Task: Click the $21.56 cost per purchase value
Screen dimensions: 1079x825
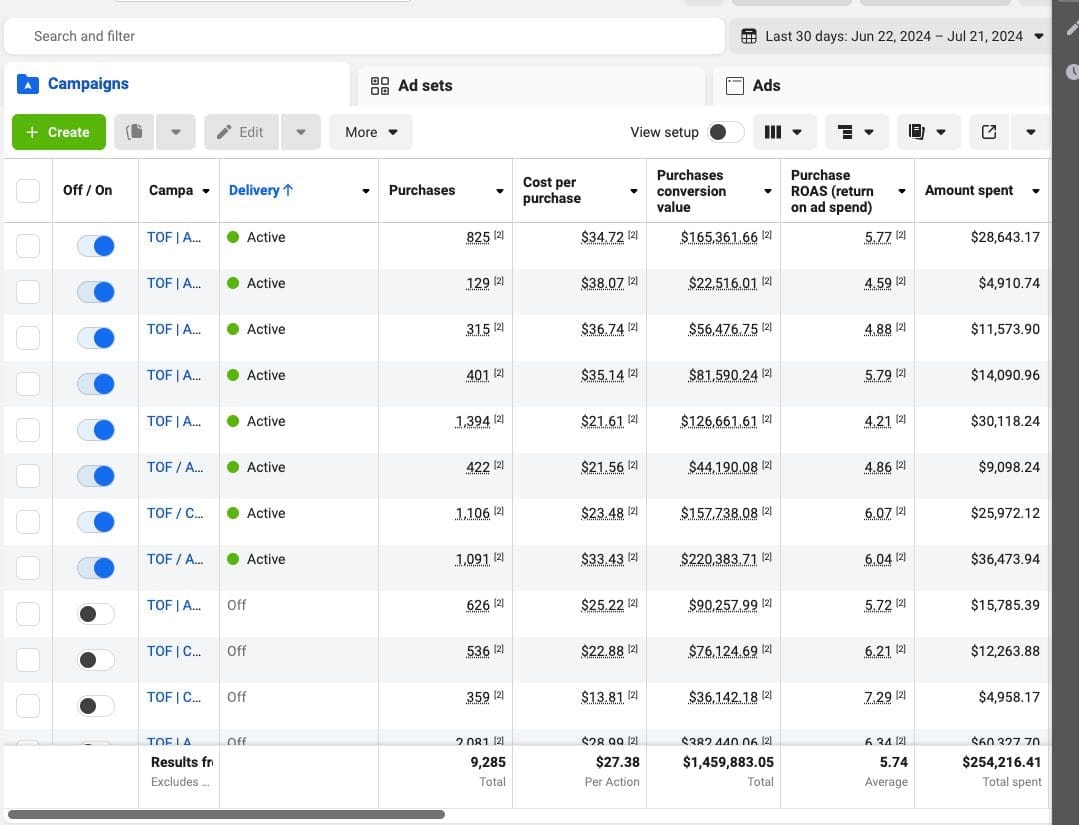Action: (602, 467)
